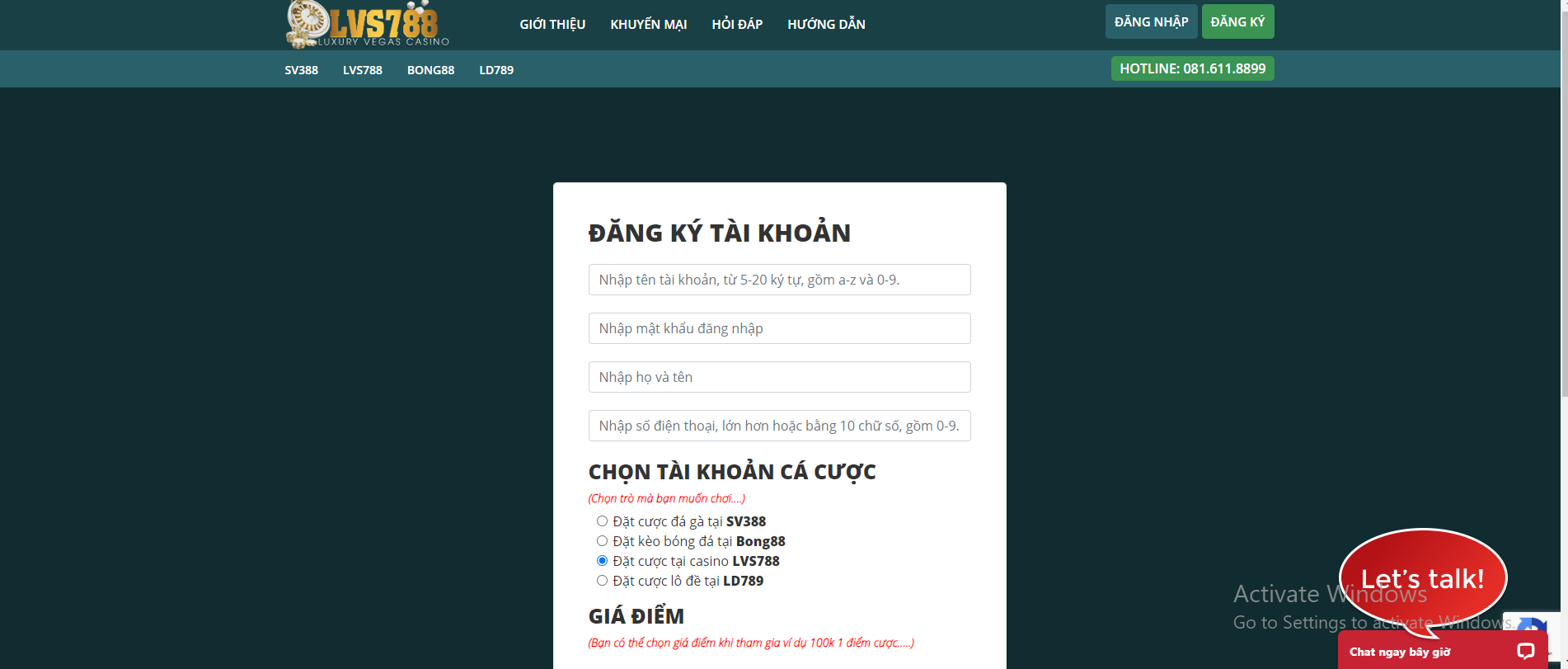Focus the full name input field

(x=780, y=377)
